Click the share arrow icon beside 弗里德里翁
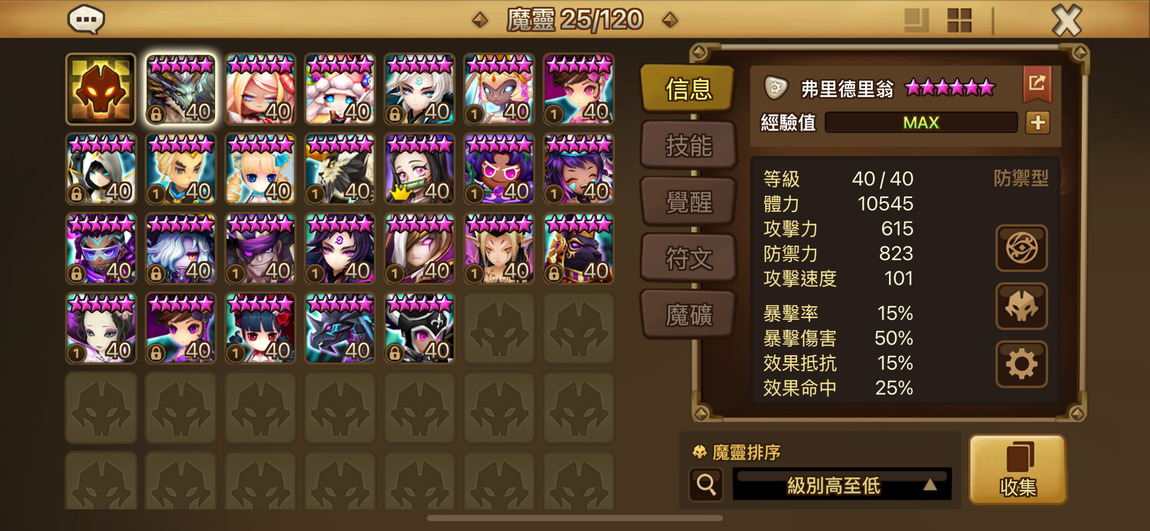 [1037, 84]
